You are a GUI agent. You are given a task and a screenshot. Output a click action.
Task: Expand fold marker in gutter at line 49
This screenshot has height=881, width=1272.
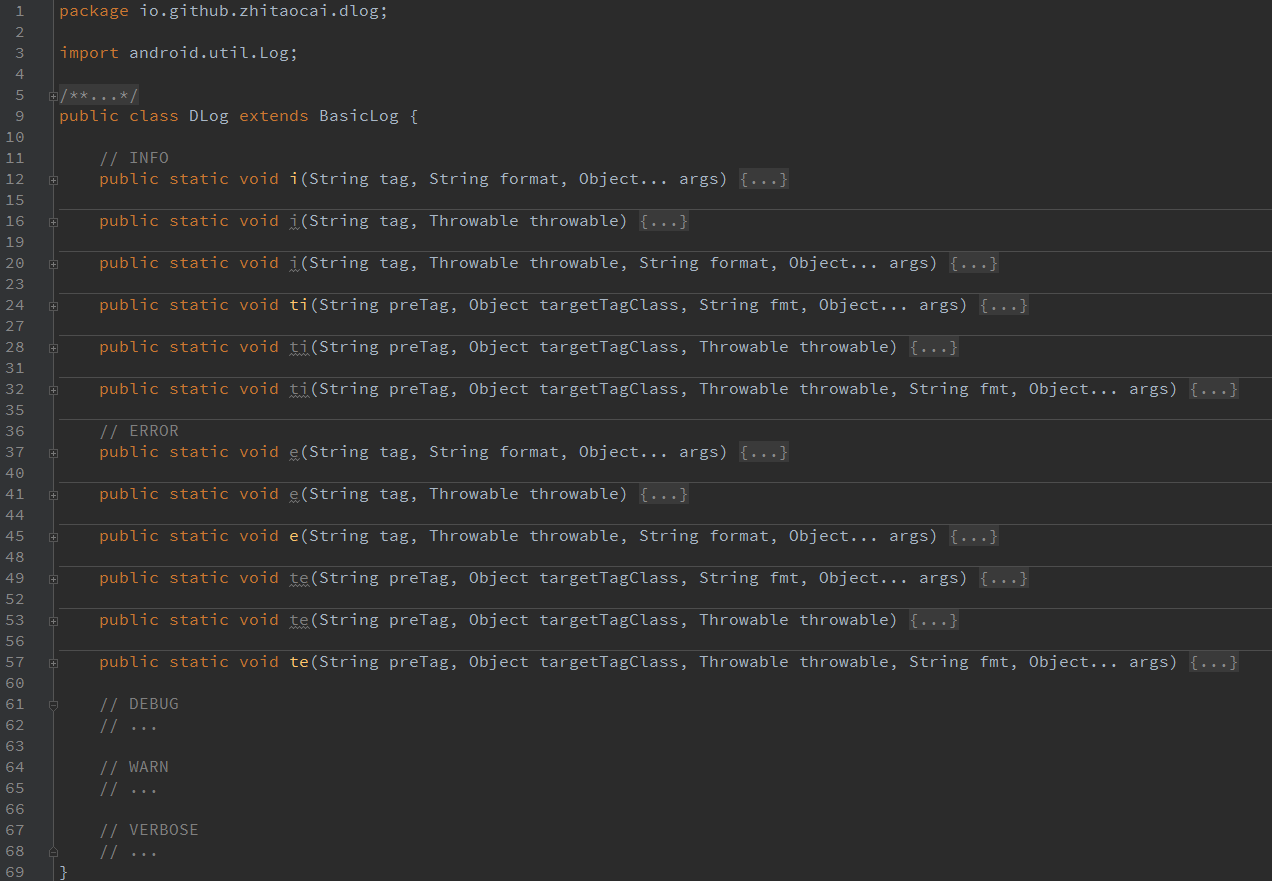(53, 579)
